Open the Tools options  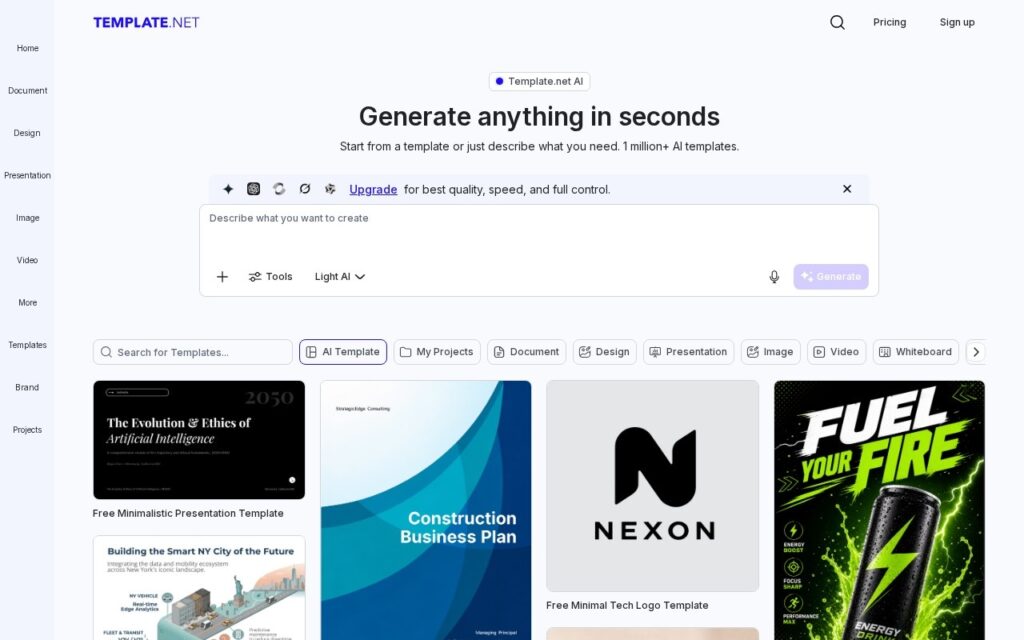(270, 277)
